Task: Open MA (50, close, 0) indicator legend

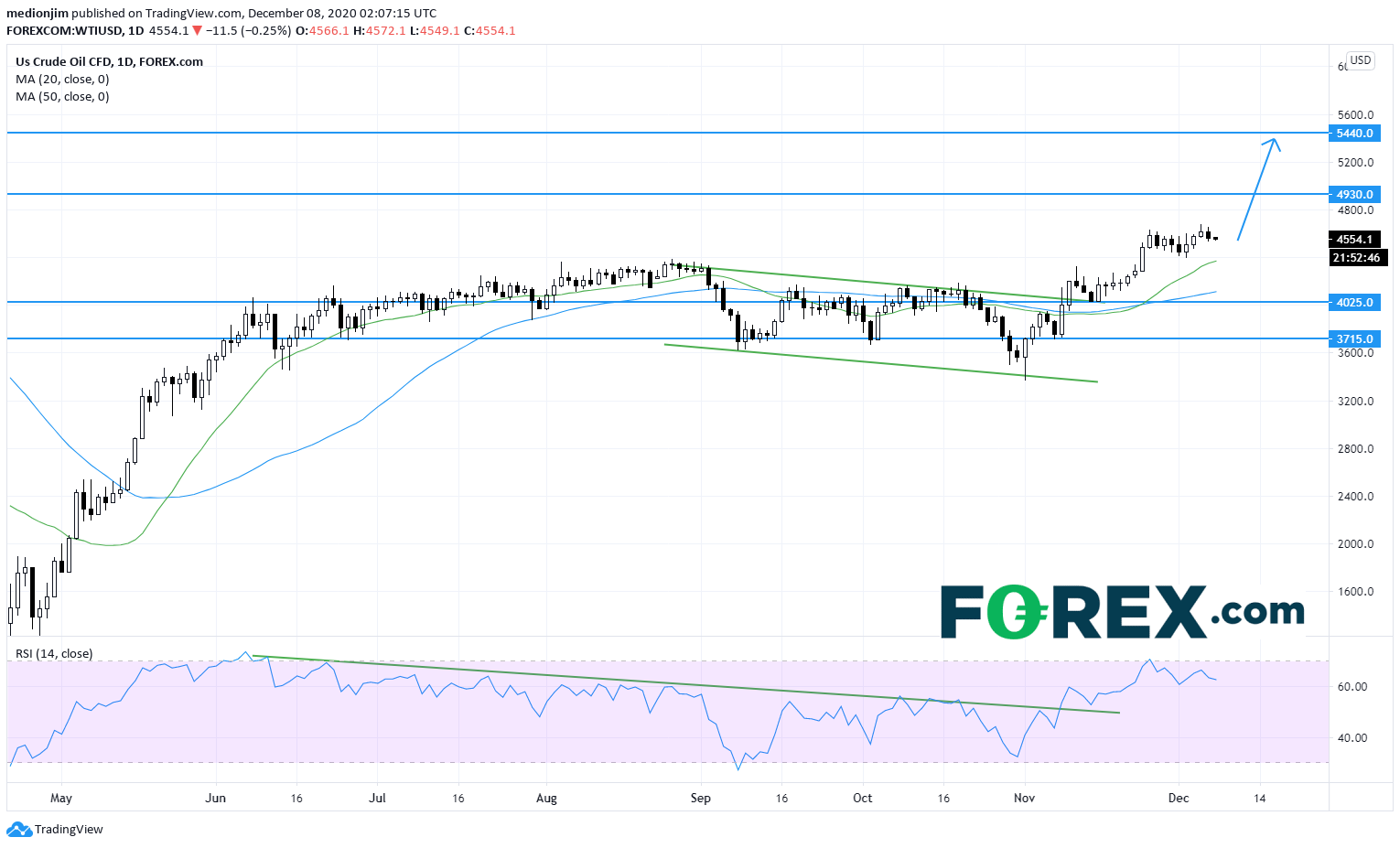Action: click(62, 97)
